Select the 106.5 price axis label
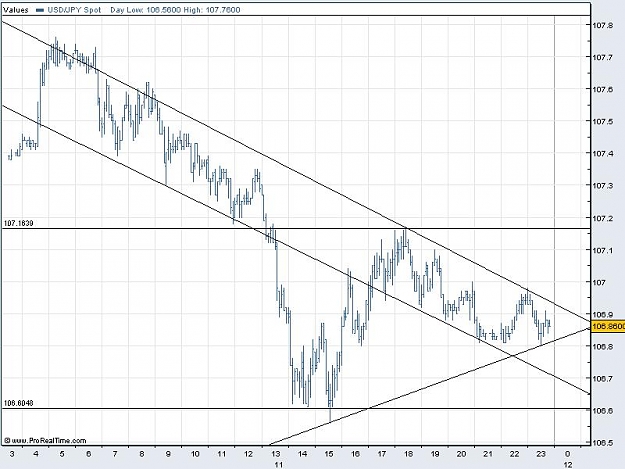Image resolution: width=625 pixels, height=469 pixels. click(602, 443)
